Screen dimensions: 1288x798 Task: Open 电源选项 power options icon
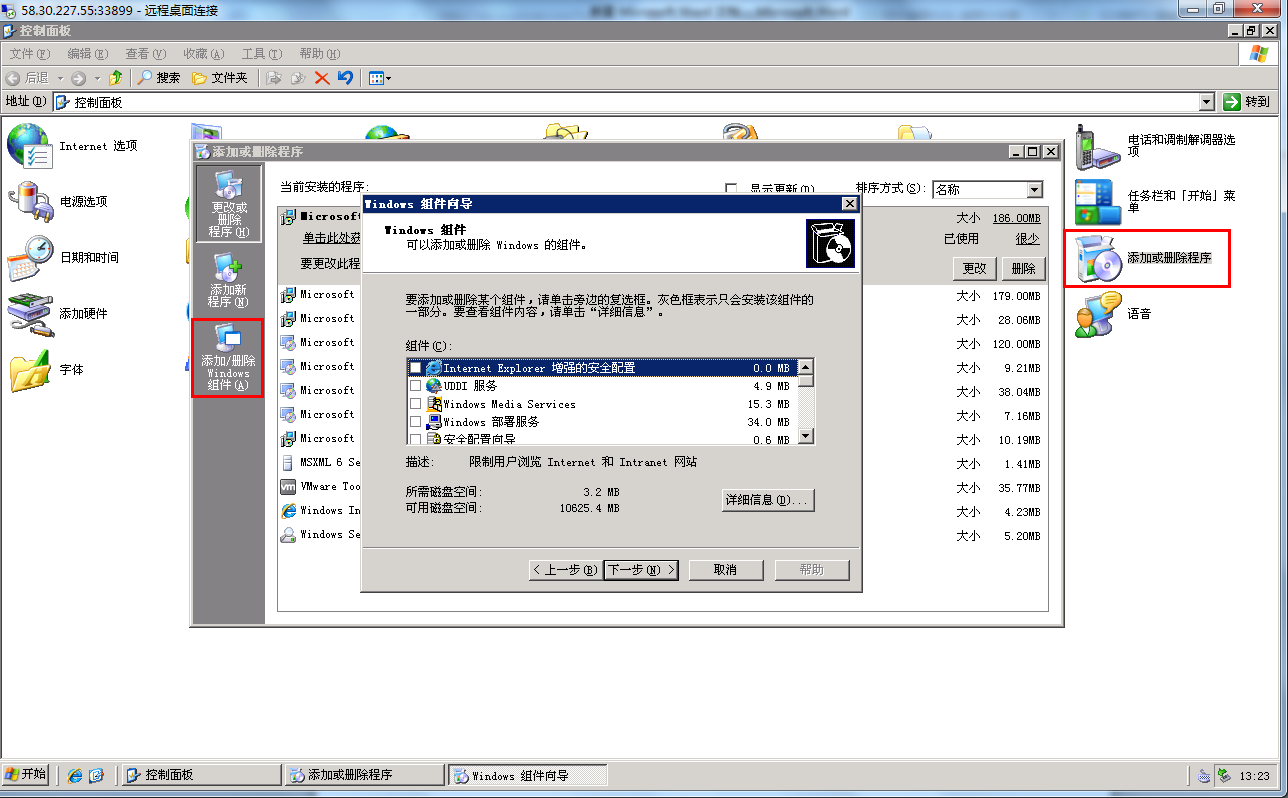[x=28, y=202]
